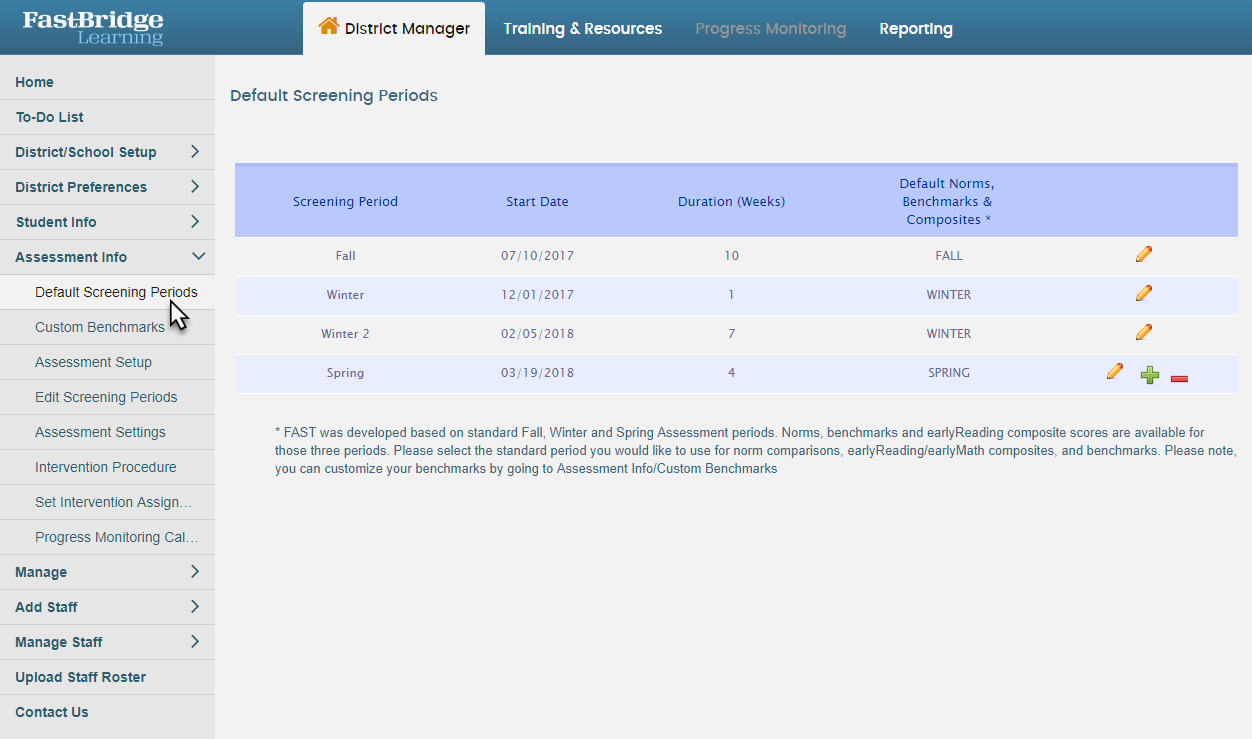Edit the Winter 12/01/2017 row pencil icon

1144,293
